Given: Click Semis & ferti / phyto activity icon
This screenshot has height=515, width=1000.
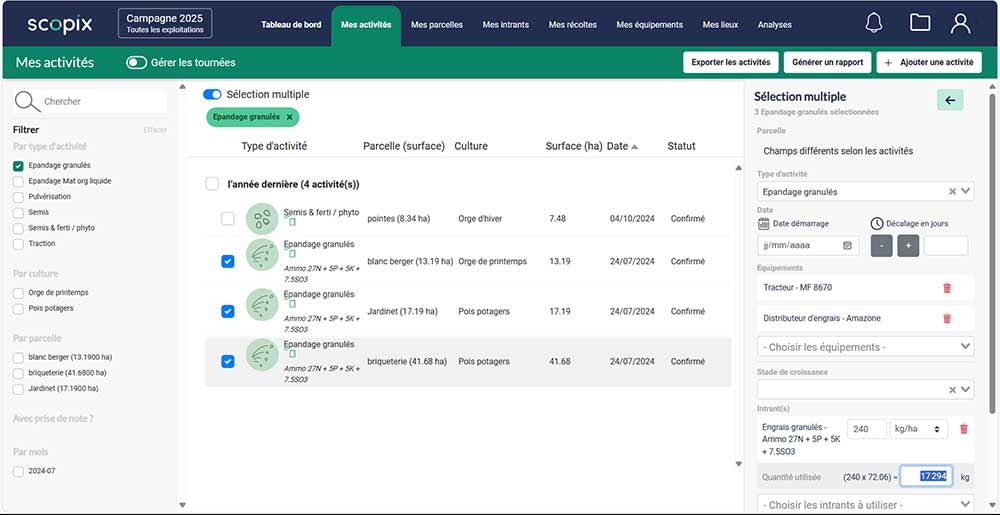Looking at the screenshot, I should click(262, 219).
